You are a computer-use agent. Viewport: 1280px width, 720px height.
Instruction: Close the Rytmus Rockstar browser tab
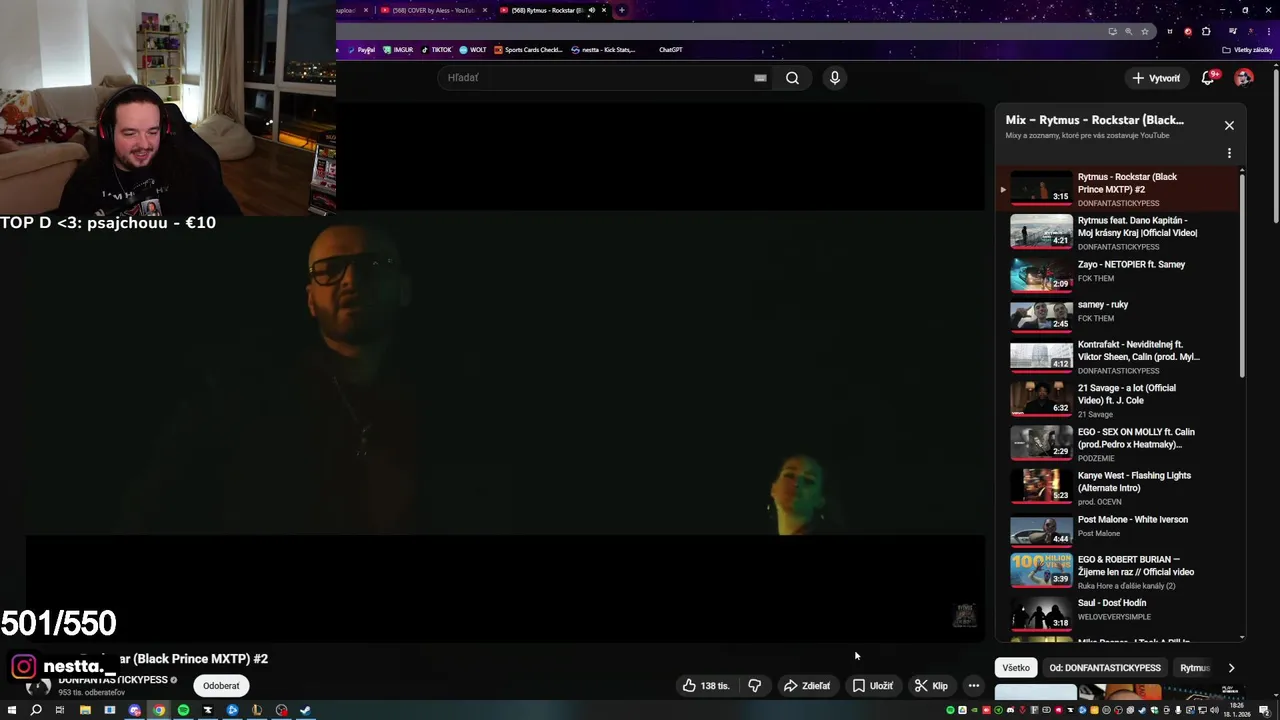pos(604,10)
